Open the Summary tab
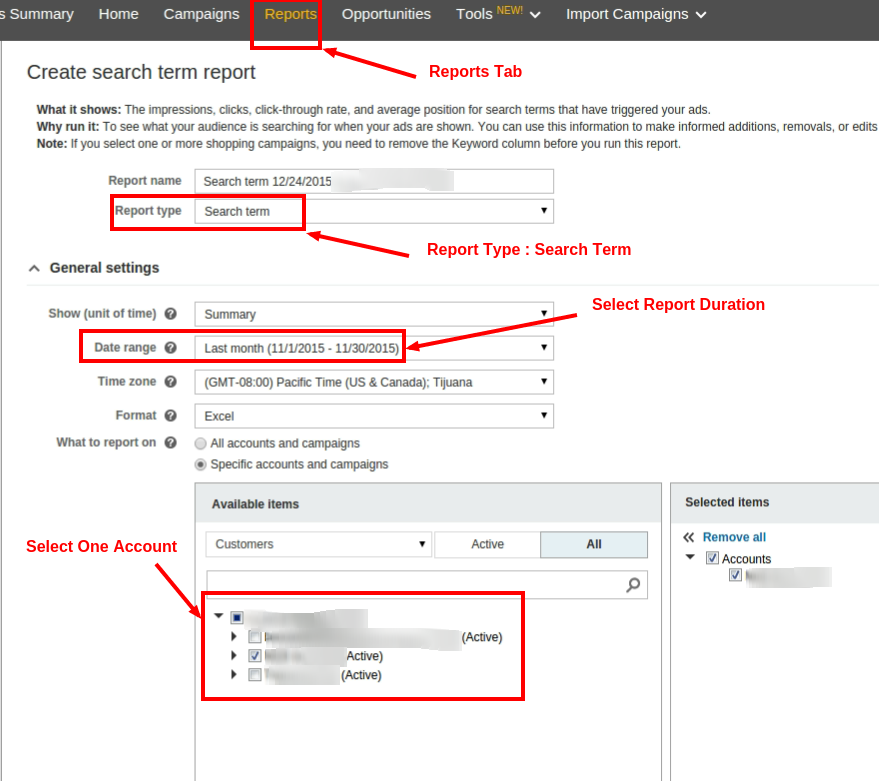This screenshot has width=879, height=781. coord(37,14)
